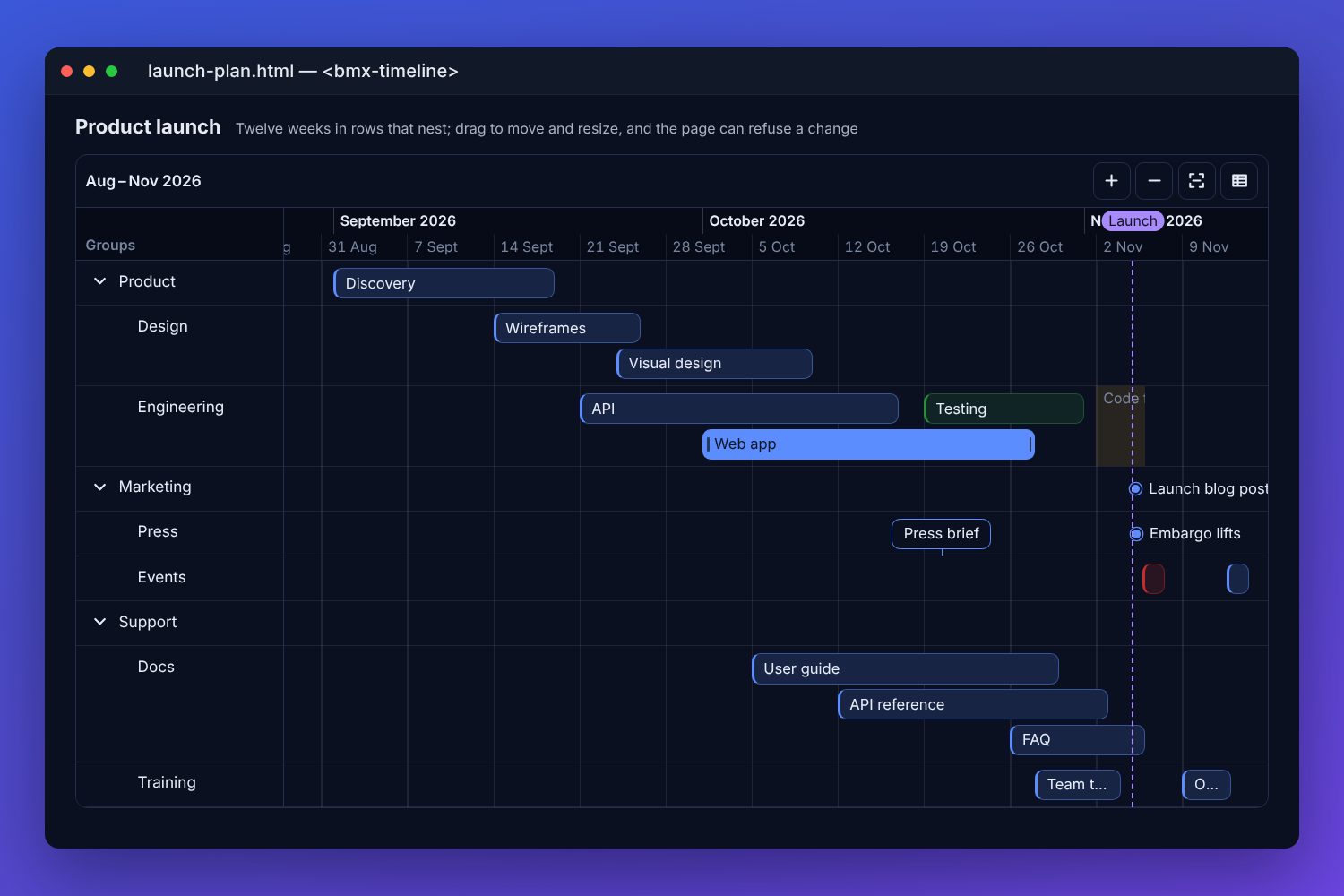Select the Wireframes task bar
This screenshot has width=1344, height=896.
click(567, 328)
